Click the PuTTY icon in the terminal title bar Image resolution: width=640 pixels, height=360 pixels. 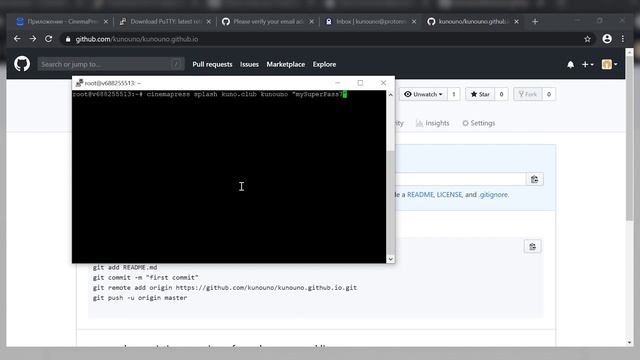pyautogui.click(x=79, y=83)
